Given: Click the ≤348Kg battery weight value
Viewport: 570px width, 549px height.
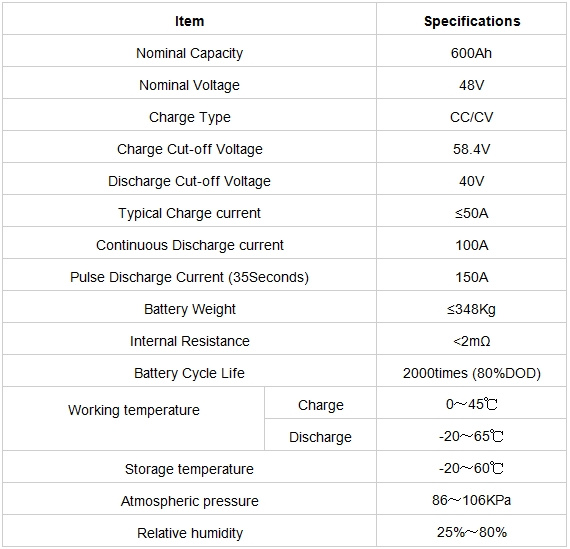Looking at the screenshot, I should pos(471,309).
